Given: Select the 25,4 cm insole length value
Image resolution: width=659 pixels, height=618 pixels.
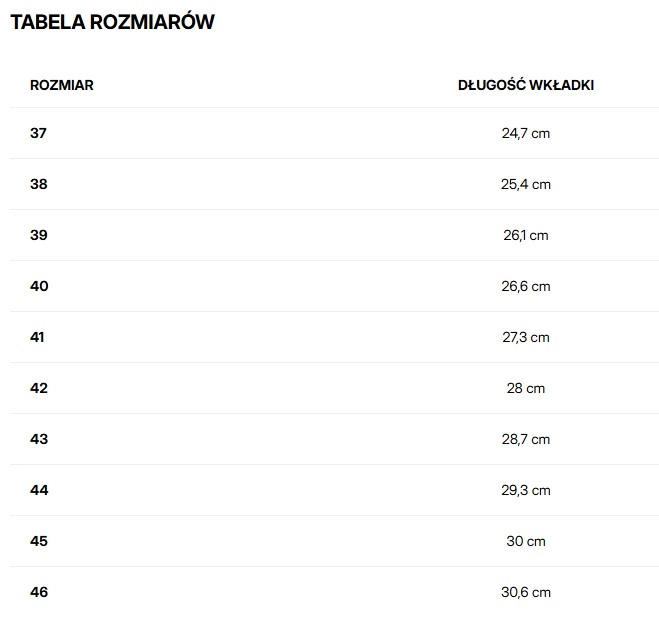Looking at the screenshot, I should click(x=526, y=184).
